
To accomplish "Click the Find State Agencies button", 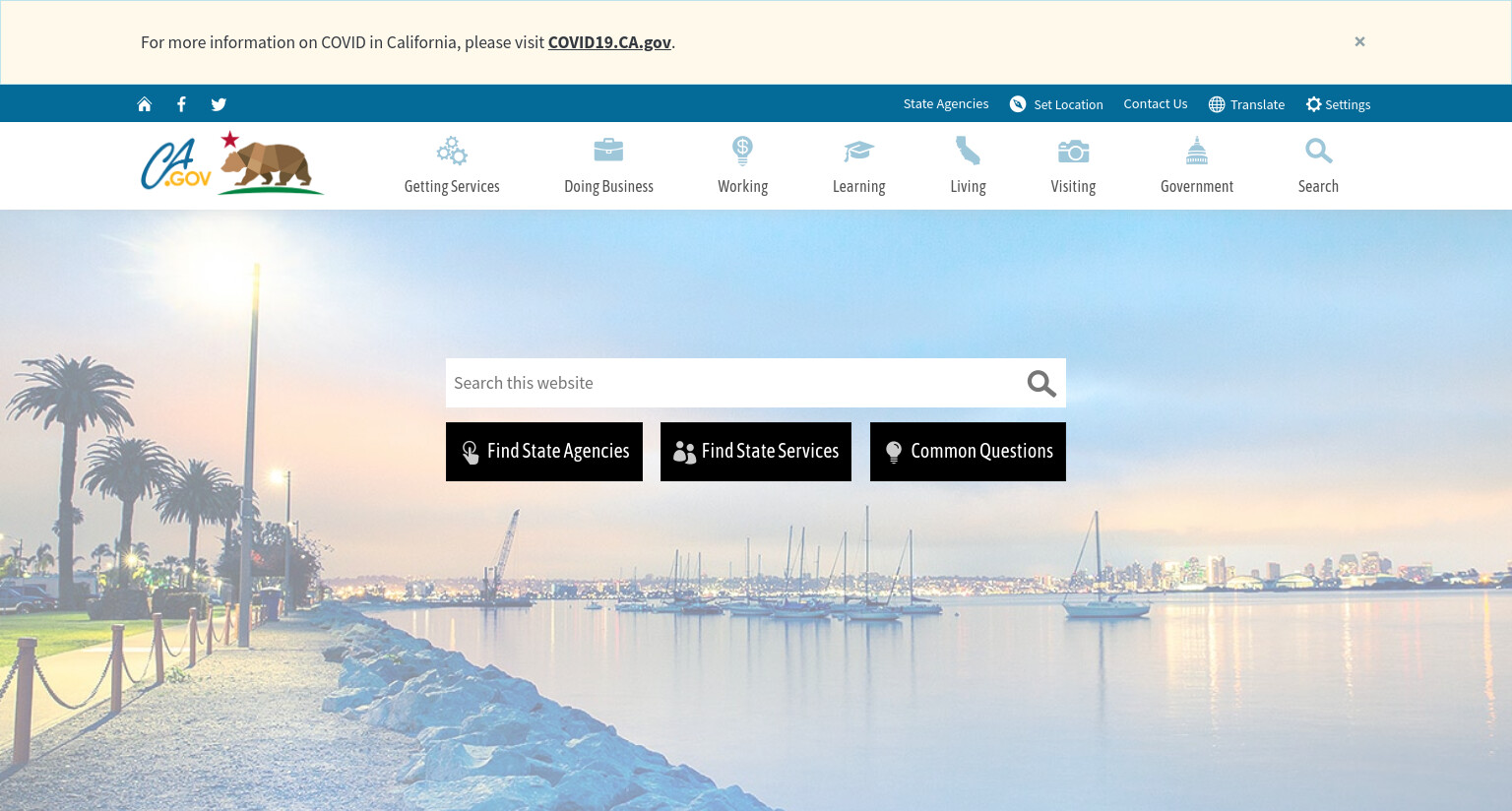I will 544,452.
